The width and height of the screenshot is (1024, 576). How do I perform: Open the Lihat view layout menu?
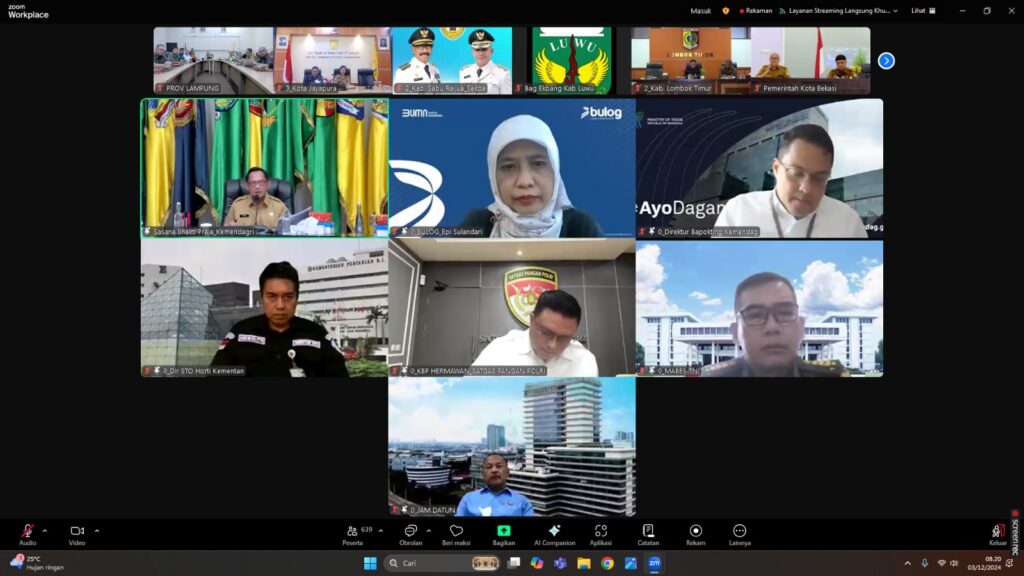(923, 11)
